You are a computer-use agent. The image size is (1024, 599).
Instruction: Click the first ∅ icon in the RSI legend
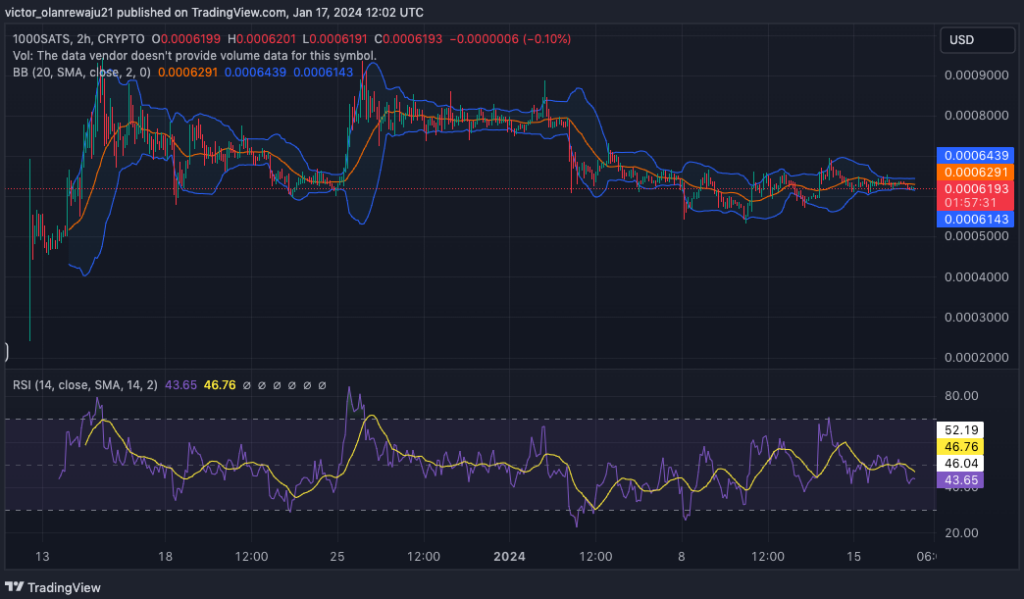(246, 385)
